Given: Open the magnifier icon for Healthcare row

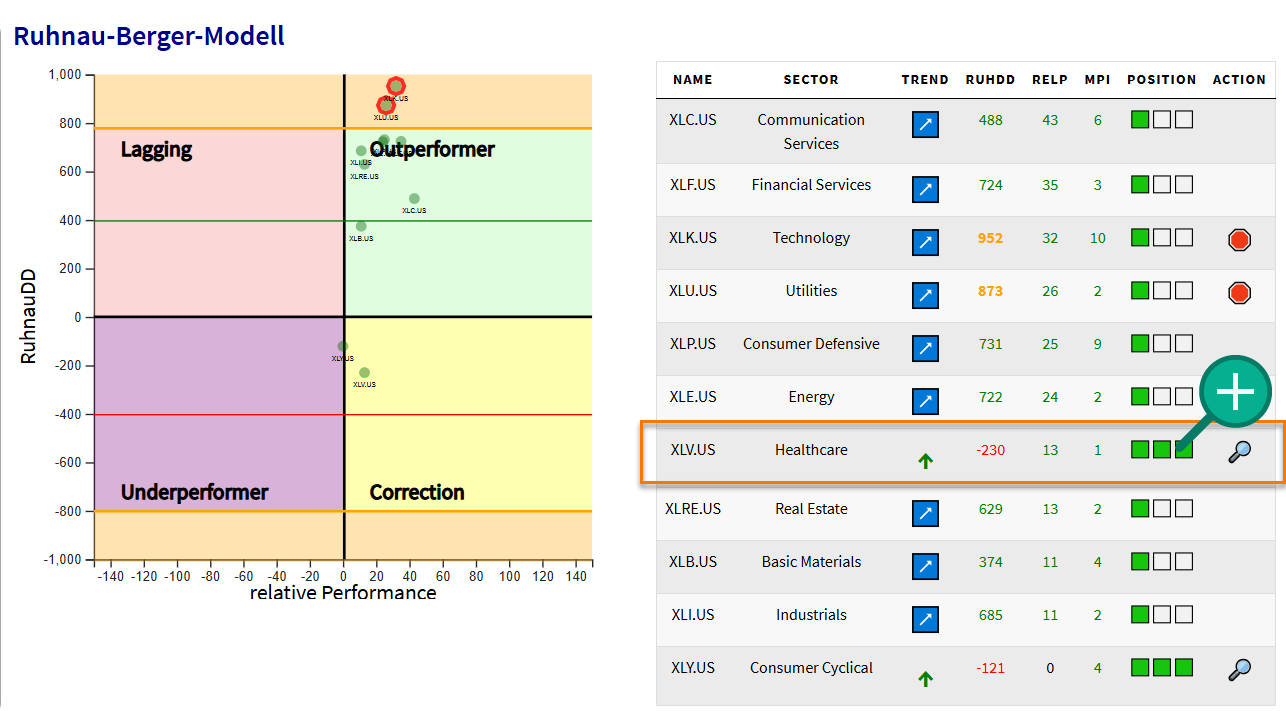Looking at the screenshot, I should (x=1239, y=452).
